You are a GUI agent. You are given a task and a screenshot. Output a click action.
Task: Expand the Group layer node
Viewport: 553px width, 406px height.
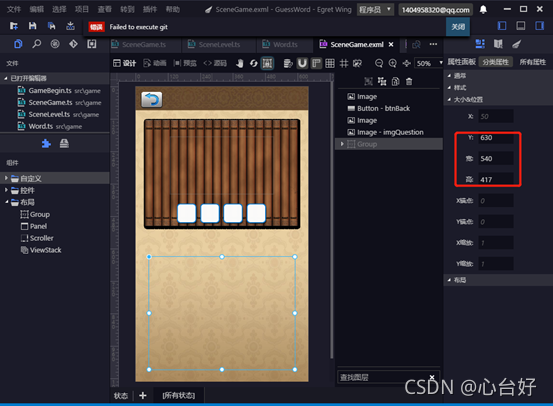tap(342, 144)
